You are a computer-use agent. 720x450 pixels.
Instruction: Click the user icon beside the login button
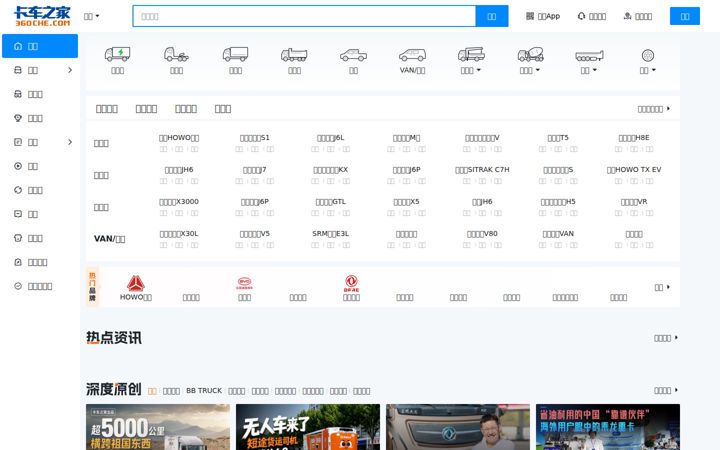627,16
